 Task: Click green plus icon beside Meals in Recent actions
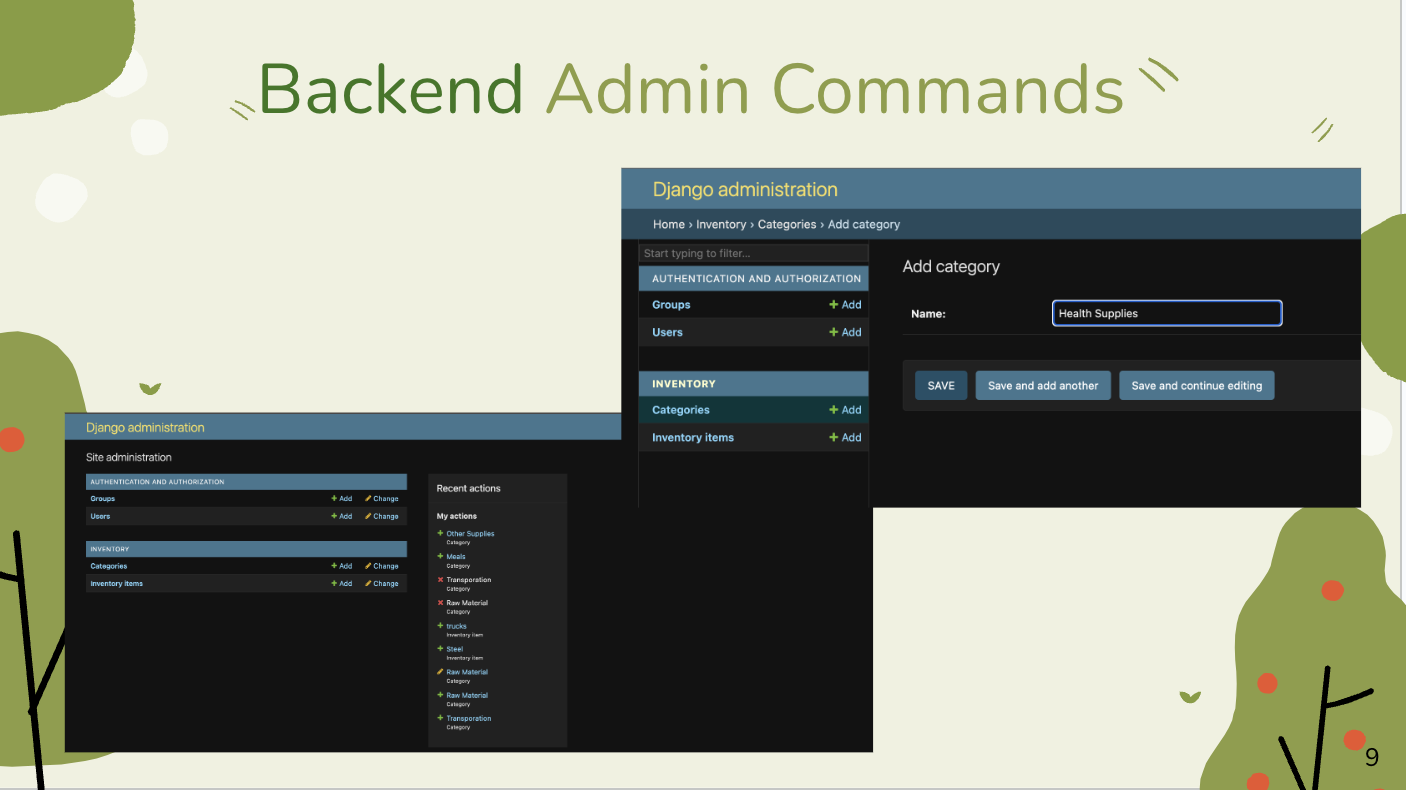(440, 557)
